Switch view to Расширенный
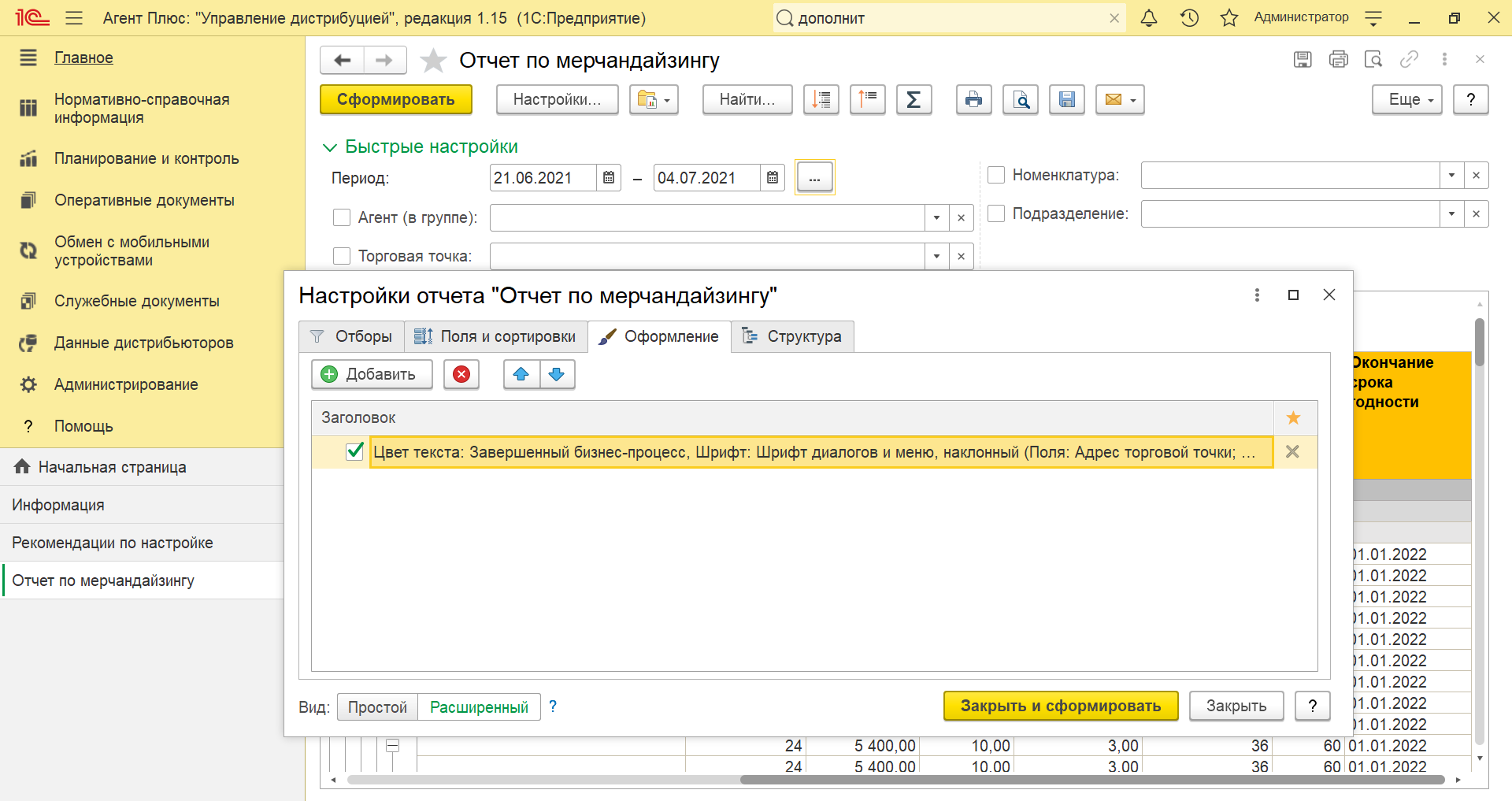The image size is (1512, 801). click(479, 707)
